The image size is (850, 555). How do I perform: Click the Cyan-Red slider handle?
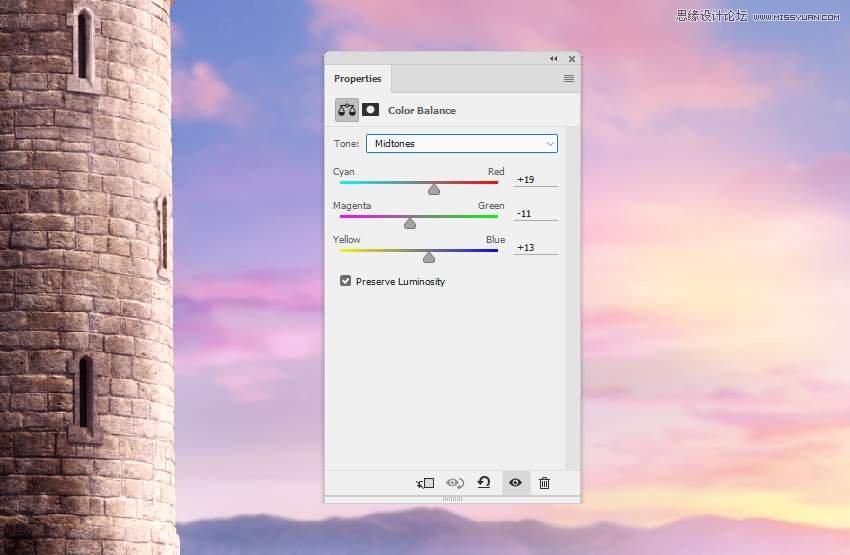pos(434,189)
